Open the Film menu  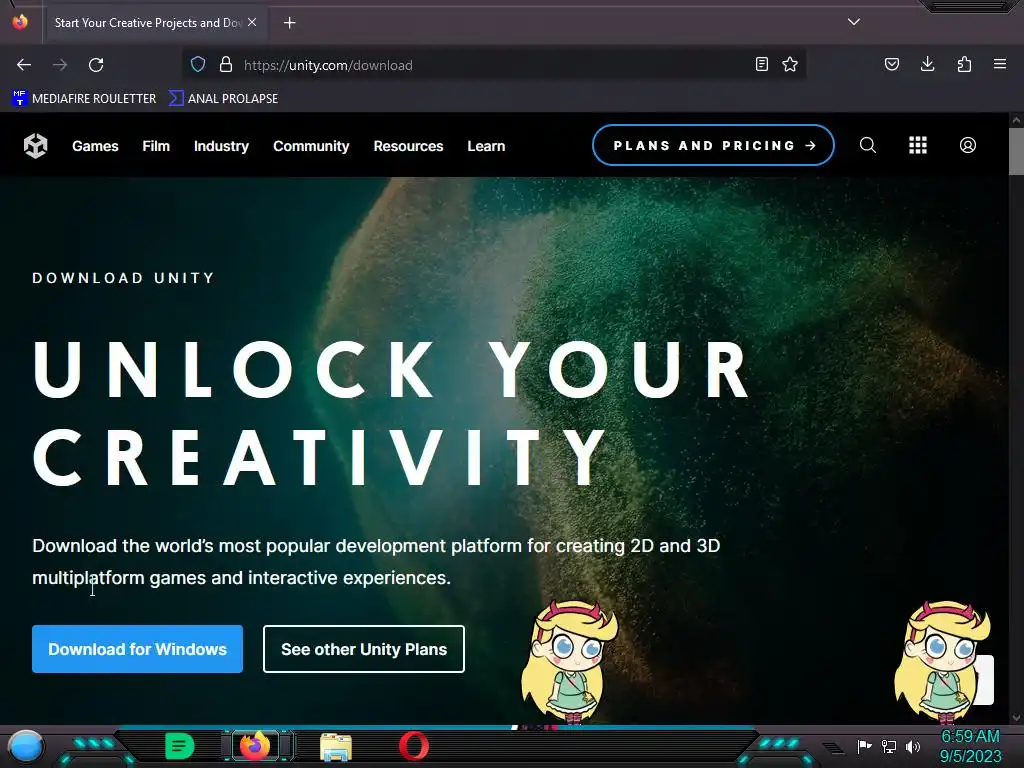pyautogui.click(x=156, y=146)
